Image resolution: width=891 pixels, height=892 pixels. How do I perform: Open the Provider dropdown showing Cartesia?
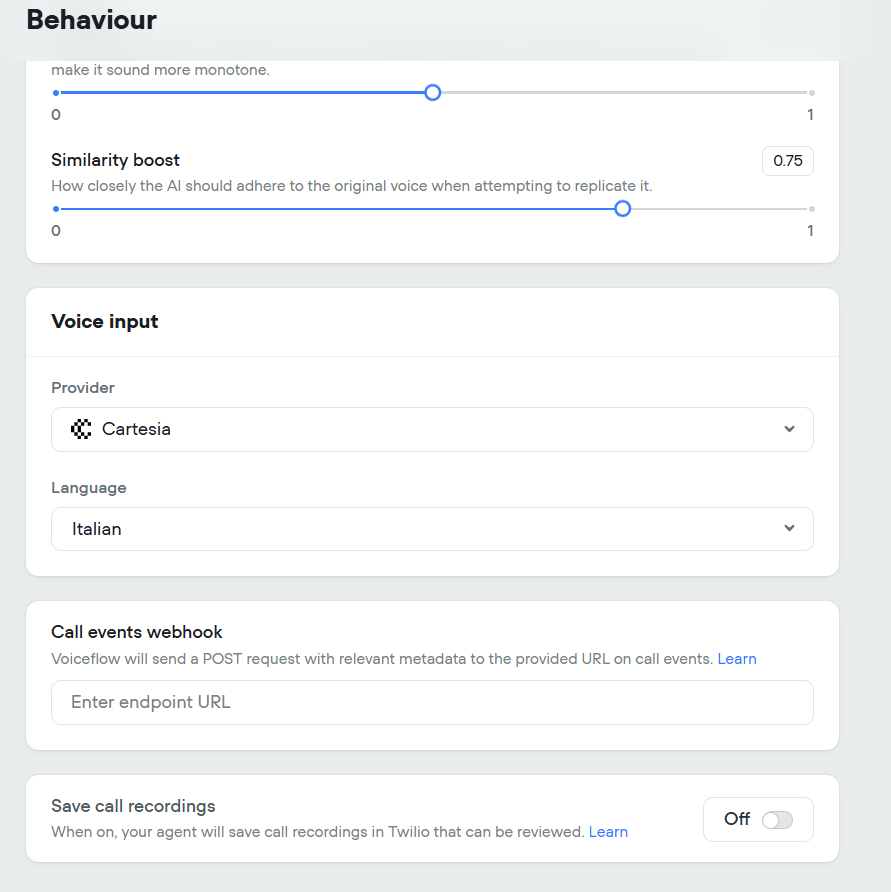coord(432,430)
